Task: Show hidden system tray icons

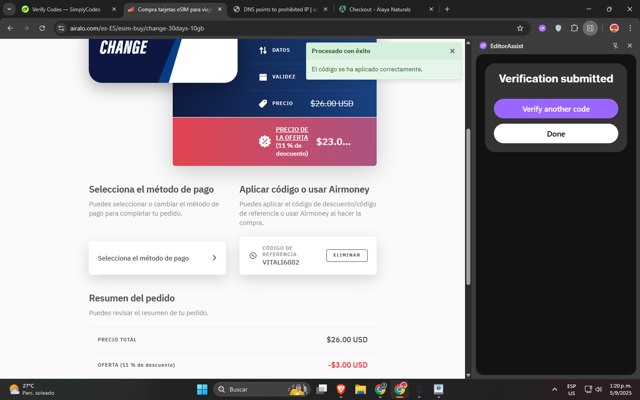Action: click(x=554, y=389)
